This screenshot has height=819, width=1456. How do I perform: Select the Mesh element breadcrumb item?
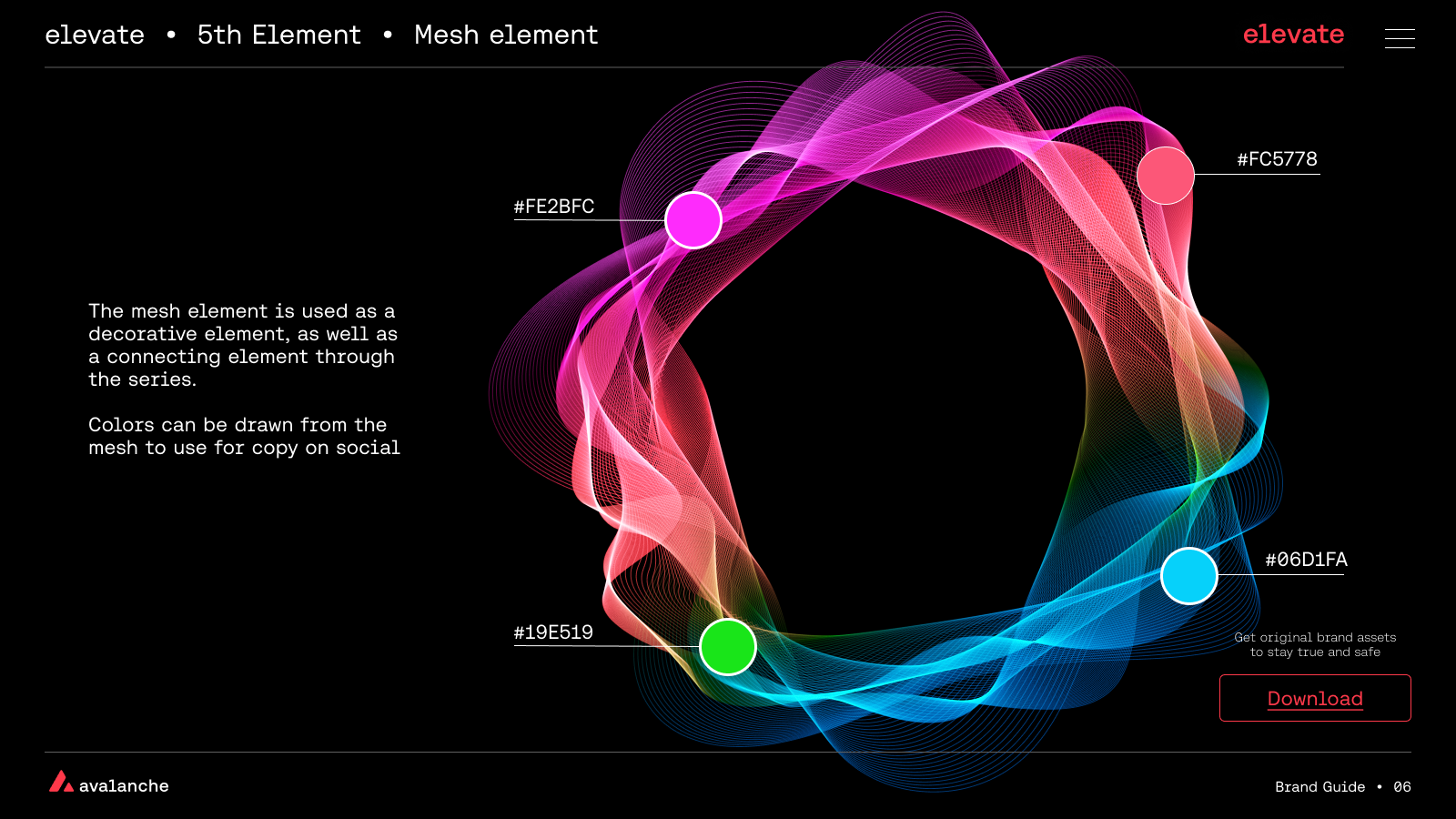(506, 35)
